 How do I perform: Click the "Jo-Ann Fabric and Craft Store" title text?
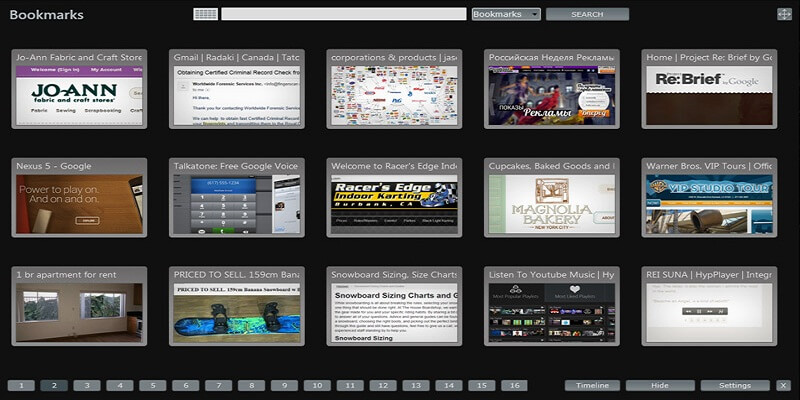[79, 57]
